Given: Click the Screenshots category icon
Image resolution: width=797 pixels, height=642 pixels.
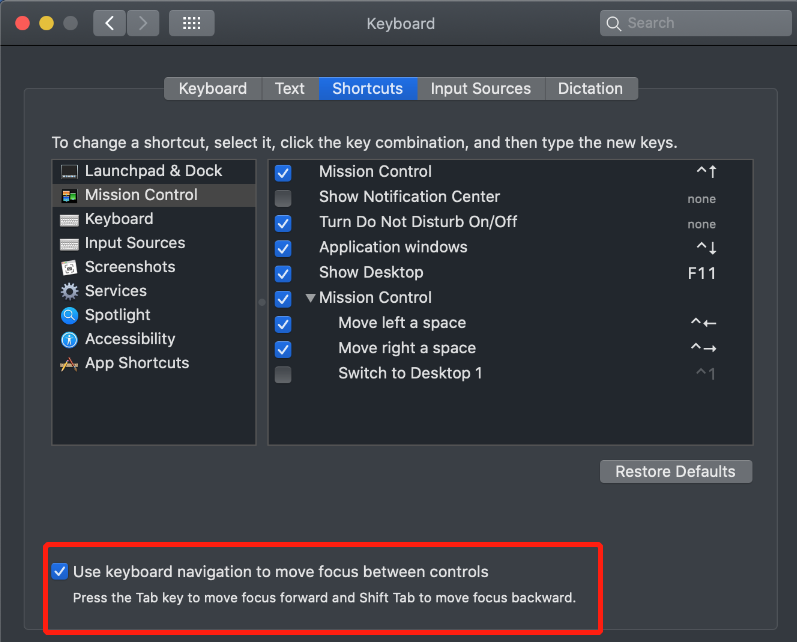Looking at the screenshot, I should pyautogui.click(x=69, y=267).
